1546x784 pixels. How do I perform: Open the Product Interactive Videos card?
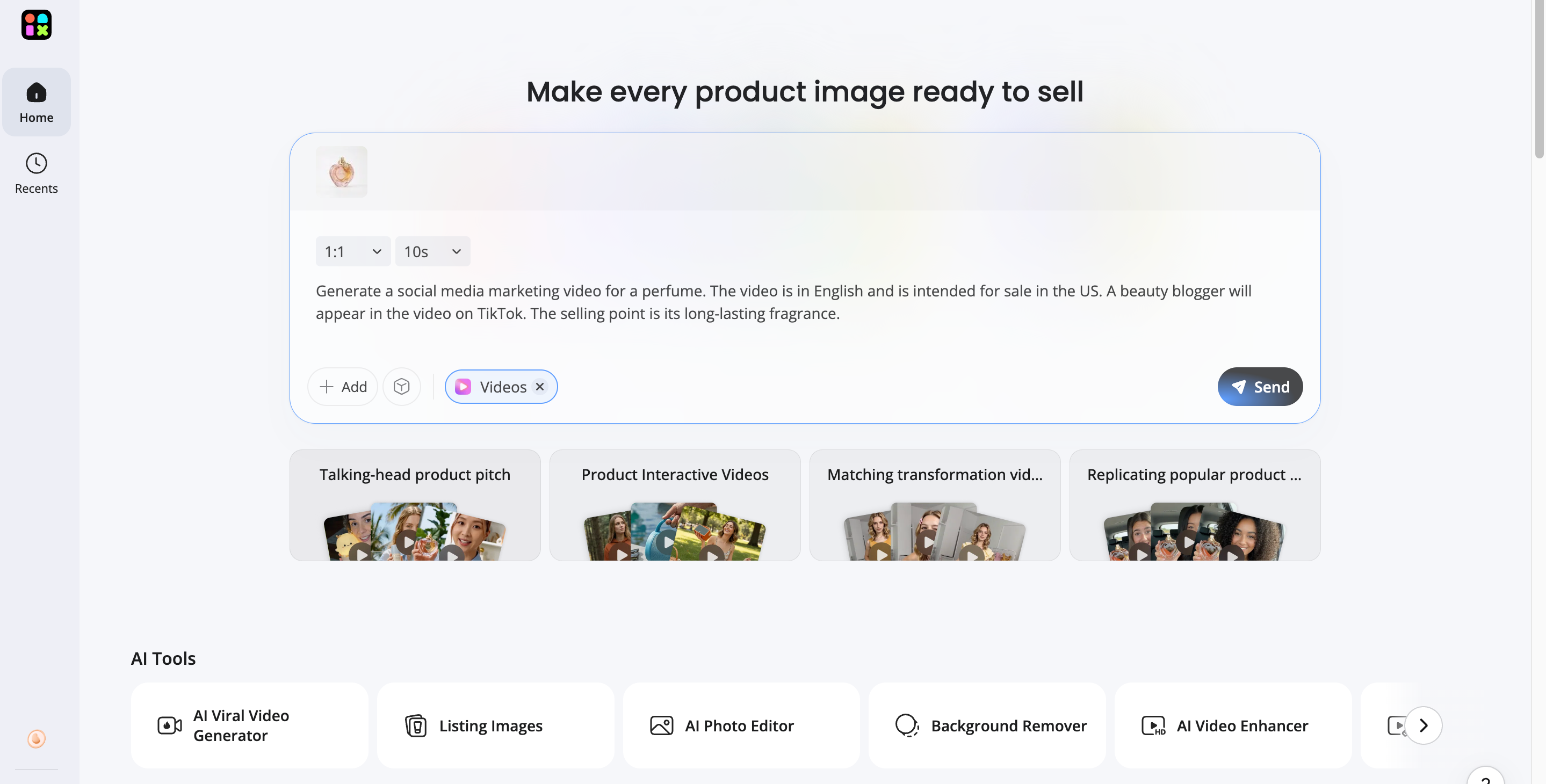pos(675,505)
